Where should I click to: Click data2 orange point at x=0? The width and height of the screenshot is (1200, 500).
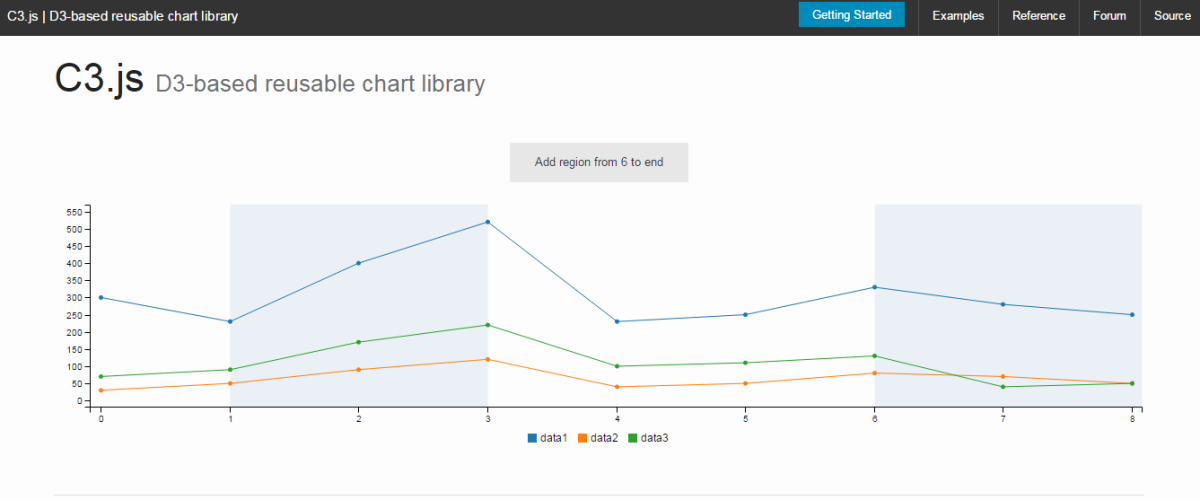click(101, 390)
